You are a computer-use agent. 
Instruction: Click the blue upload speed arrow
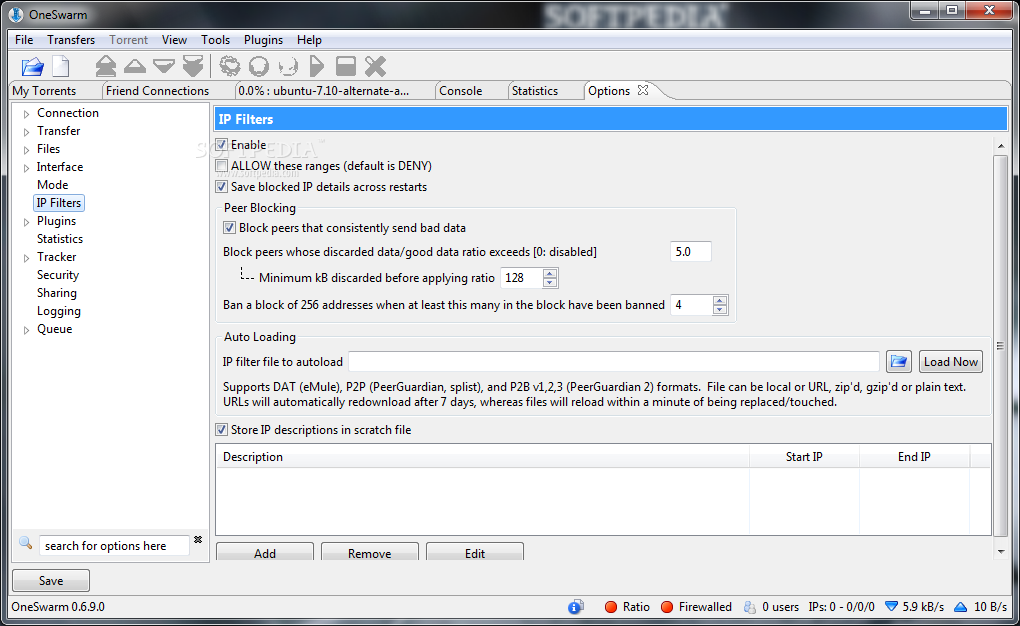(960, 606)
